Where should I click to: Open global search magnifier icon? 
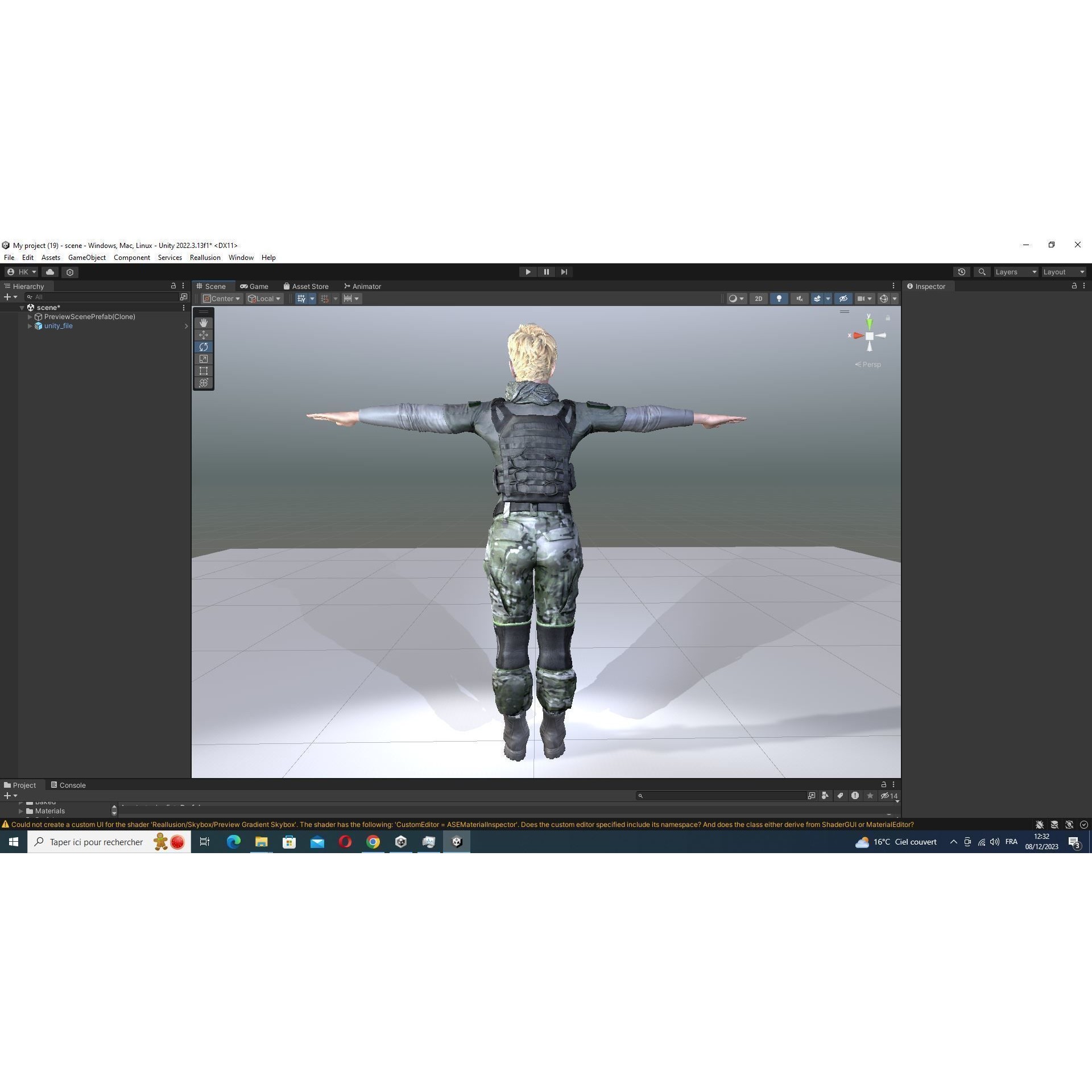(x=982, y=272)
